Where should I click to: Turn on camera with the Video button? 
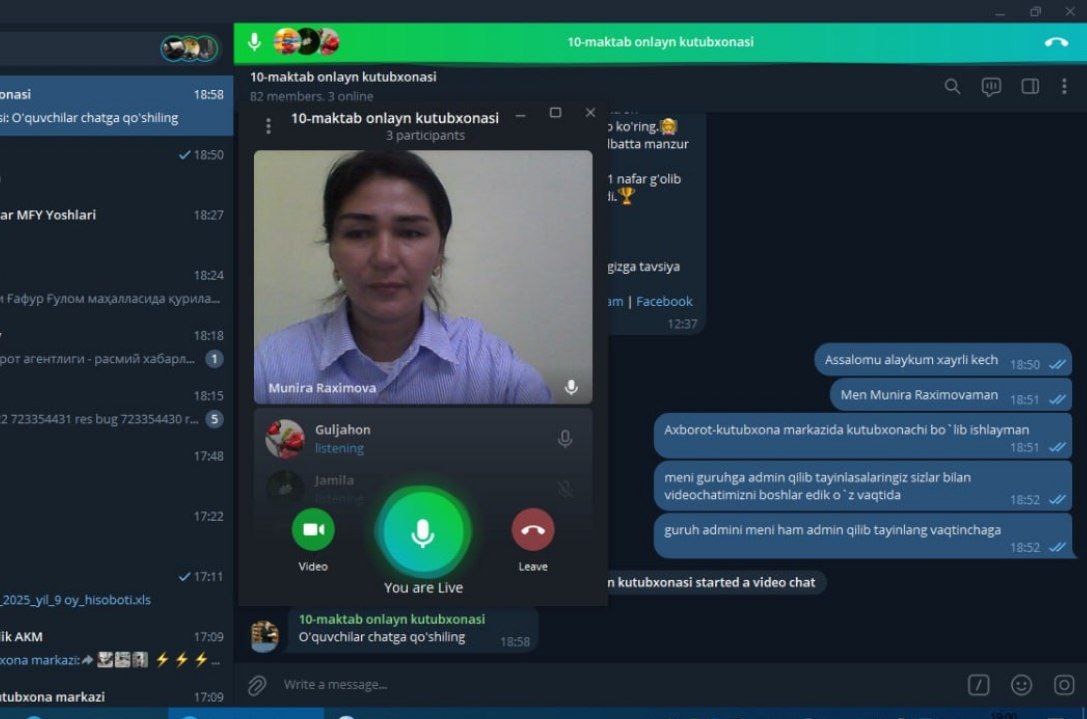coord(313,530)
